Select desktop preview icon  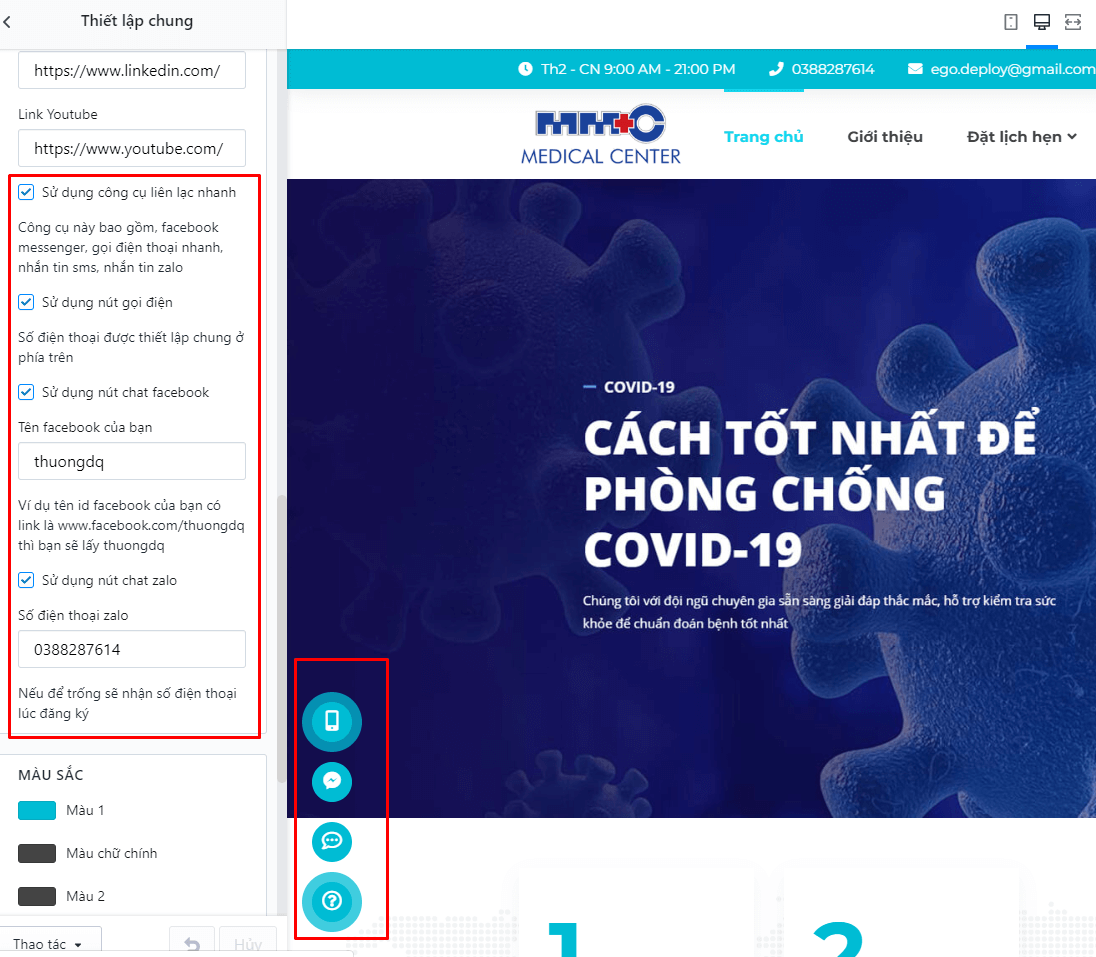(1041, 22)
